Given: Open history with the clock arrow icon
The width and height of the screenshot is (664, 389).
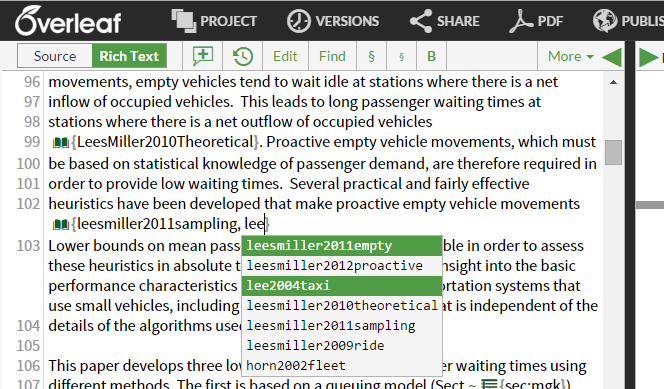Looking at the screenshot, I should (x=243, y=56).
